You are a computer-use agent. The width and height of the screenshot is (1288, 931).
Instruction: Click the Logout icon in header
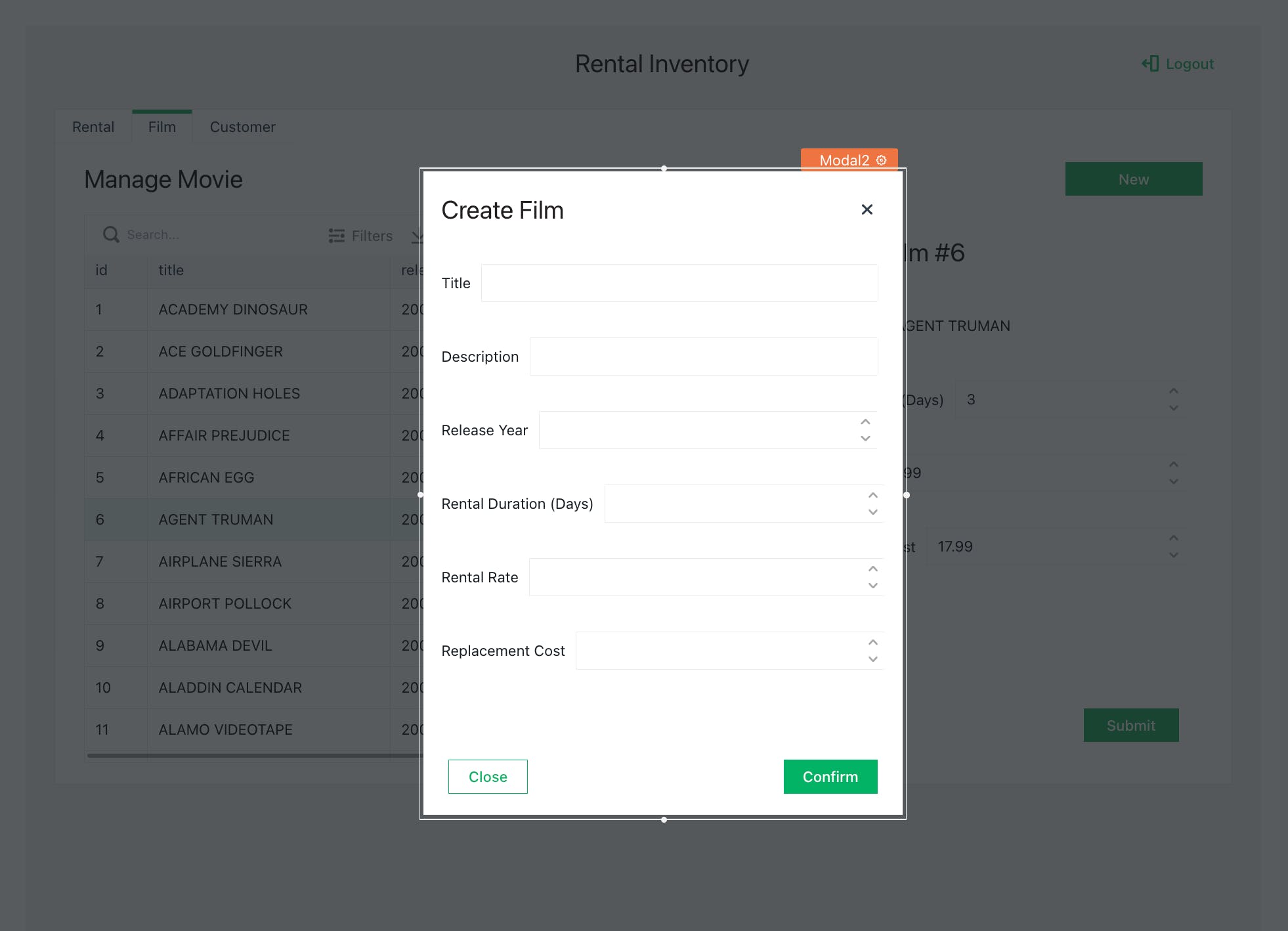(1150, 64)
